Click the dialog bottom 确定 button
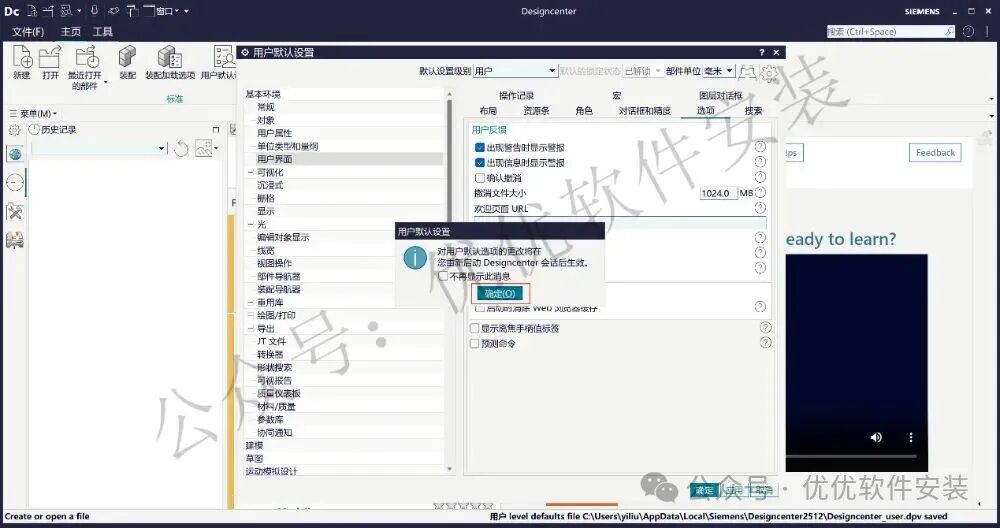This screenshot has width=1000, height=528. click(x=703, y=490)
